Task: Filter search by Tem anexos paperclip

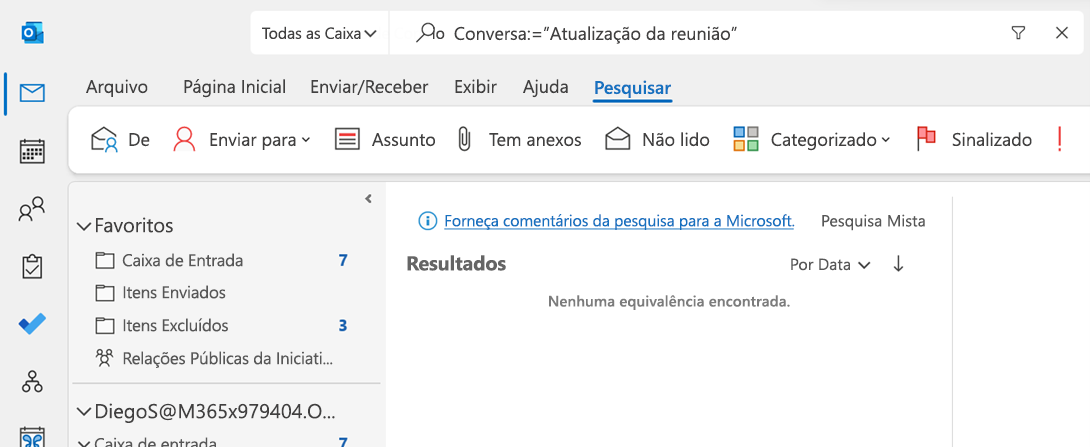Action: click(519, 140)
